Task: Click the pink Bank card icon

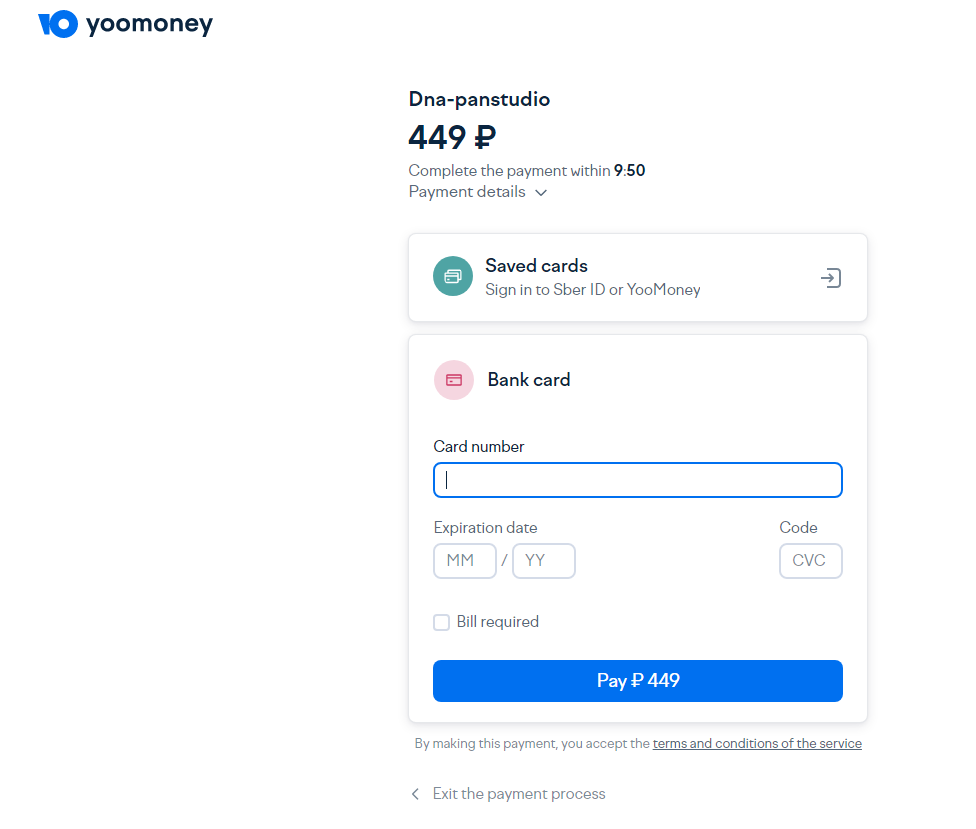Action: [x=454, y=380]
